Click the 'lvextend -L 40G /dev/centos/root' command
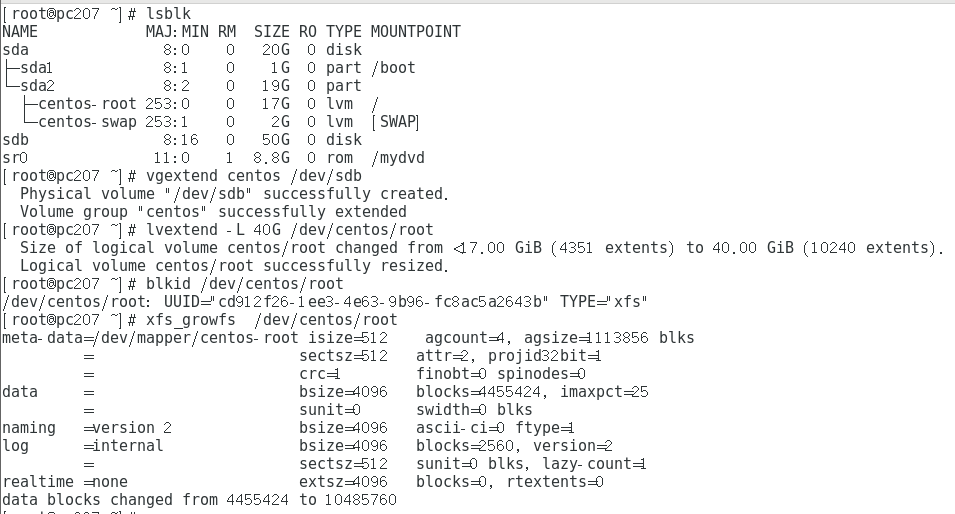The width and height of the screenshot is (955, 514). (x=289, y=230)
